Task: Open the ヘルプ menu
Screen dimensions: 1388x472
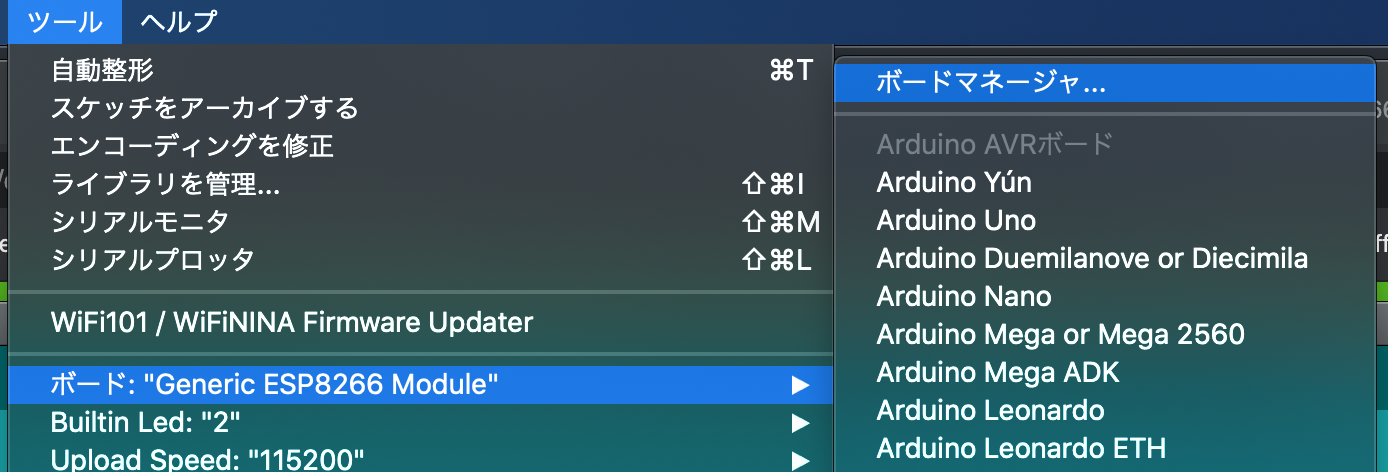Action: (178, 21)
